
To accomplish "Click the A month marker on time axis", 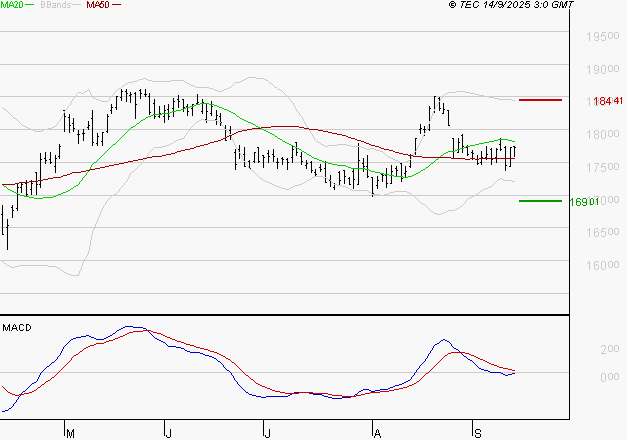I will pyautogui.click(x=377, y=433).
